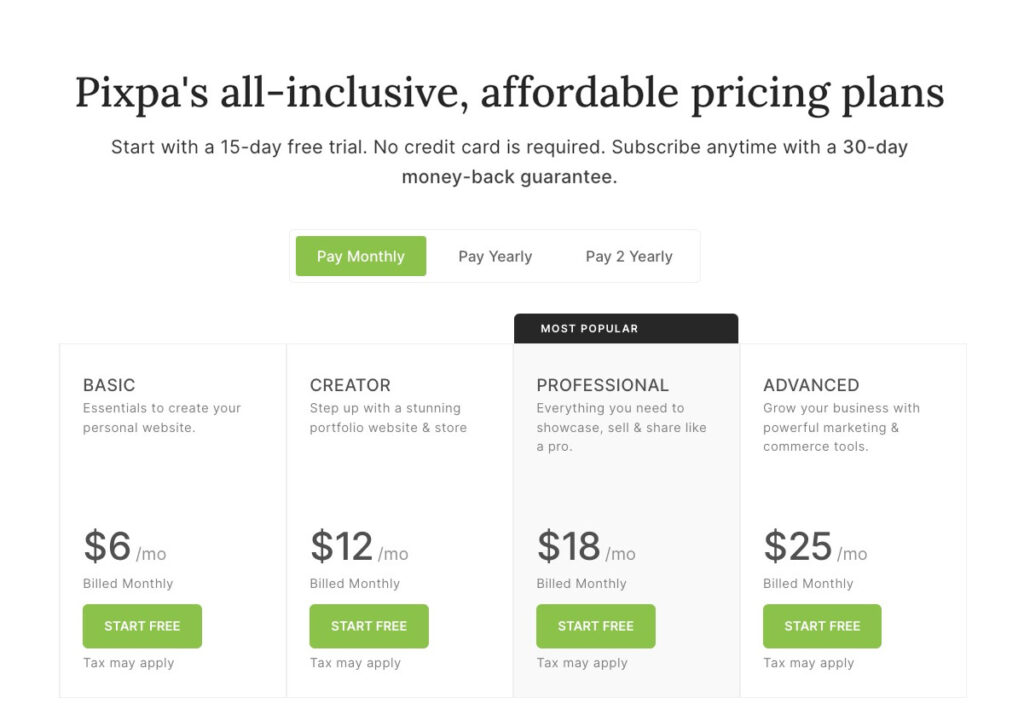Start free trial on the Advanced plan
Image resolution: width=1024 pixels, height=703 pixels.
point(822,626)
